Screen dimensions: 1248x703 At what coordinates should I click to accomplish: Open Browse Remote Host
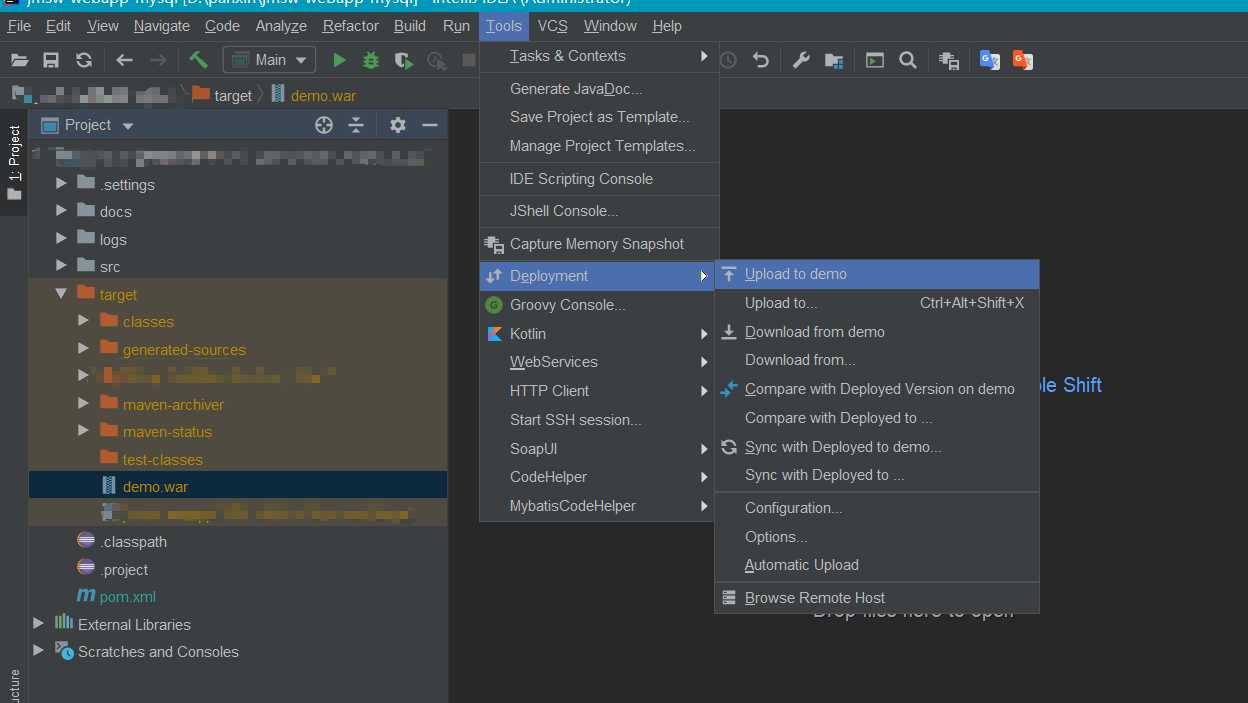(x=877, y=598)
